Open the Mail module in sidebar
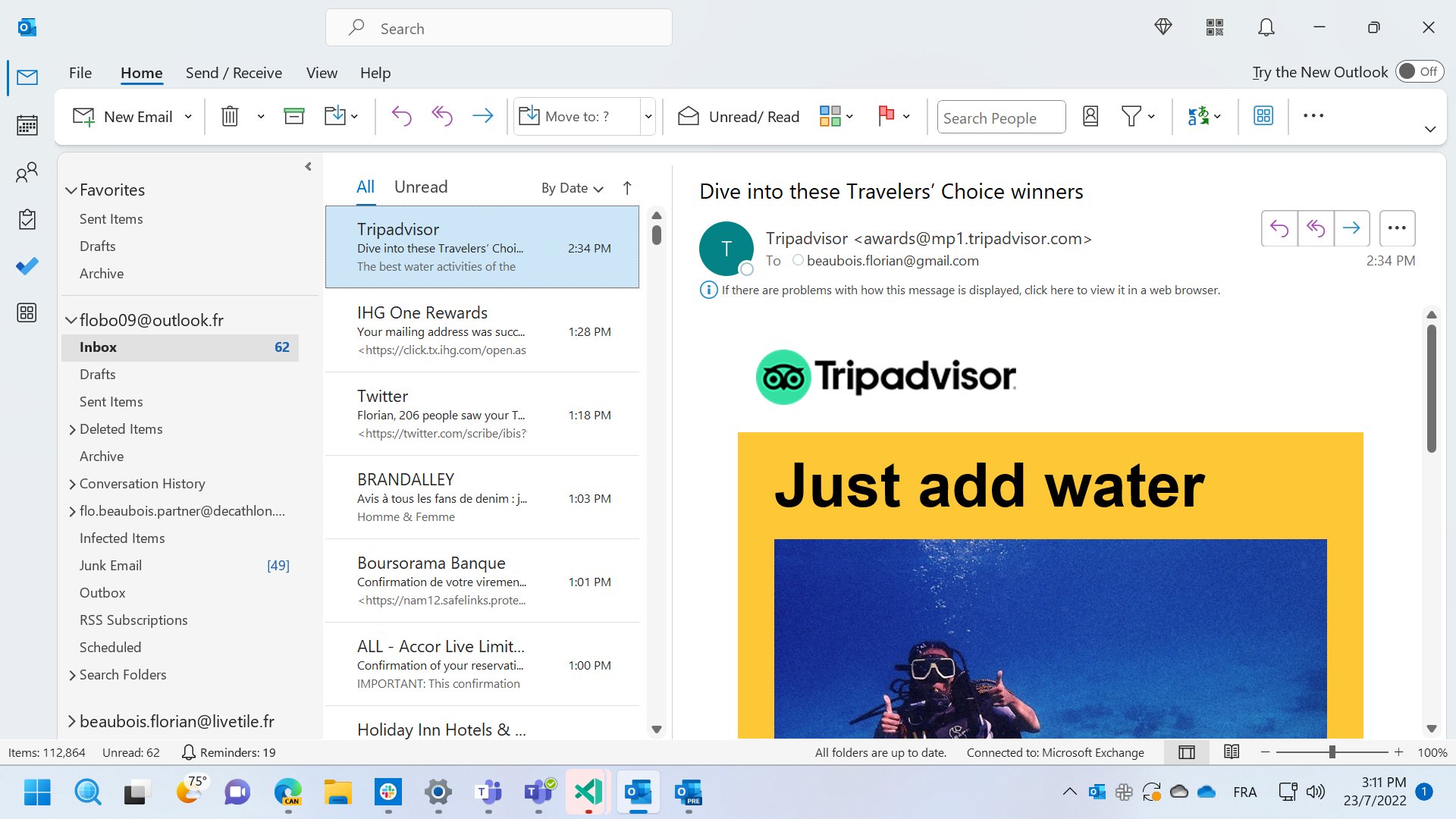The height and width of the screenshot is (819, 1456). (27, 77)
